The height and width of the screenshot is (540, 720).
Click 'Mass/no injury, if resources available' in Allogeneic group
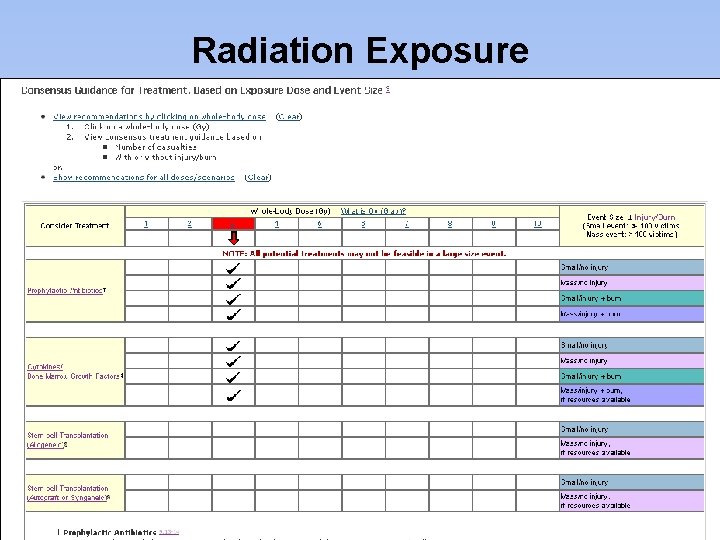pos(596,448)
